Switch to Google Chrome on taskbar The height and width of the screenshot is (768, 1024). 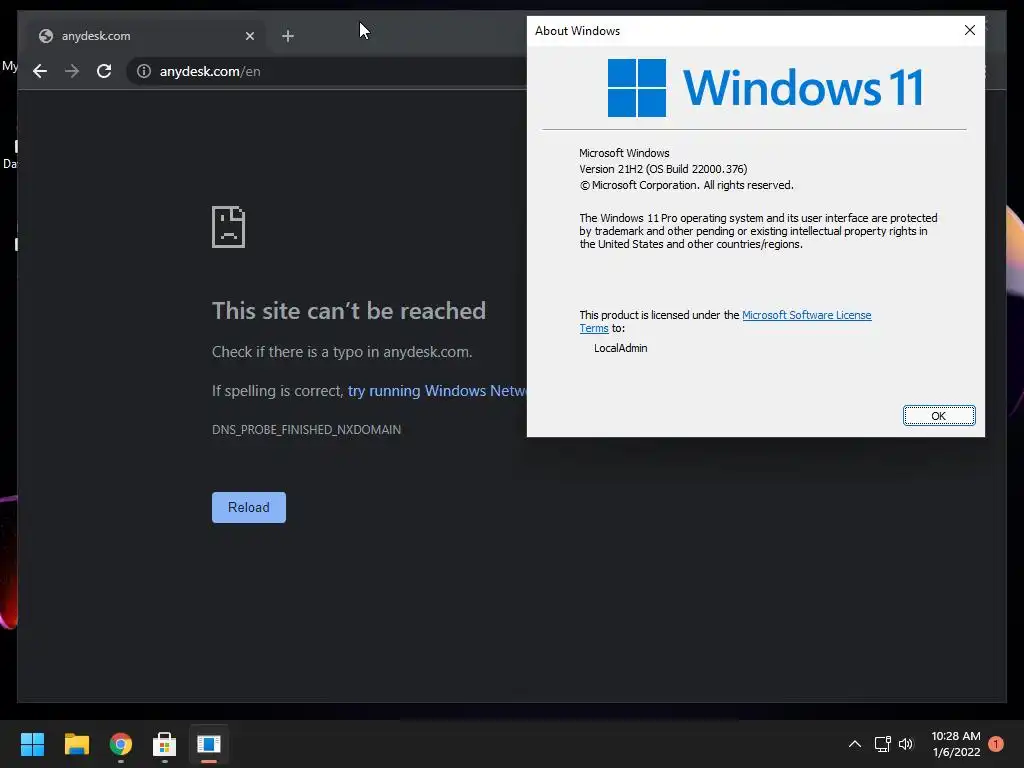click(x=121, y=744)
